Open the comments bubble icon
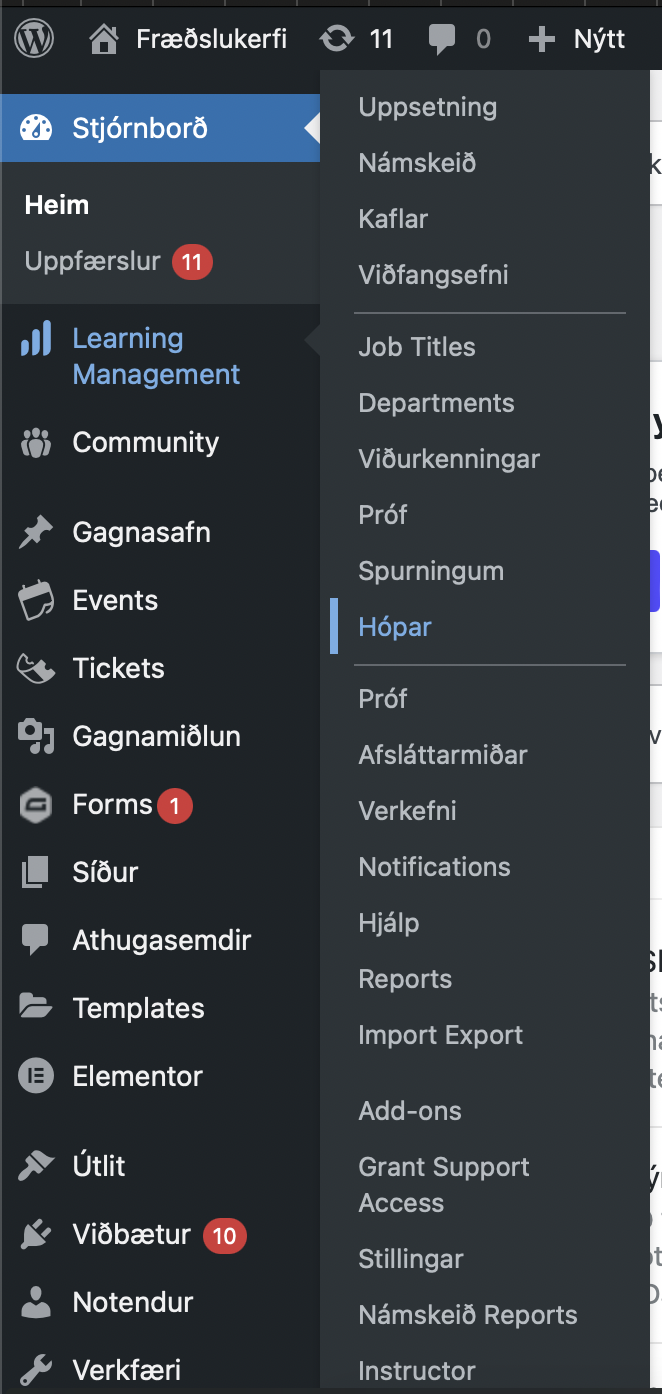 pos(441,39)
